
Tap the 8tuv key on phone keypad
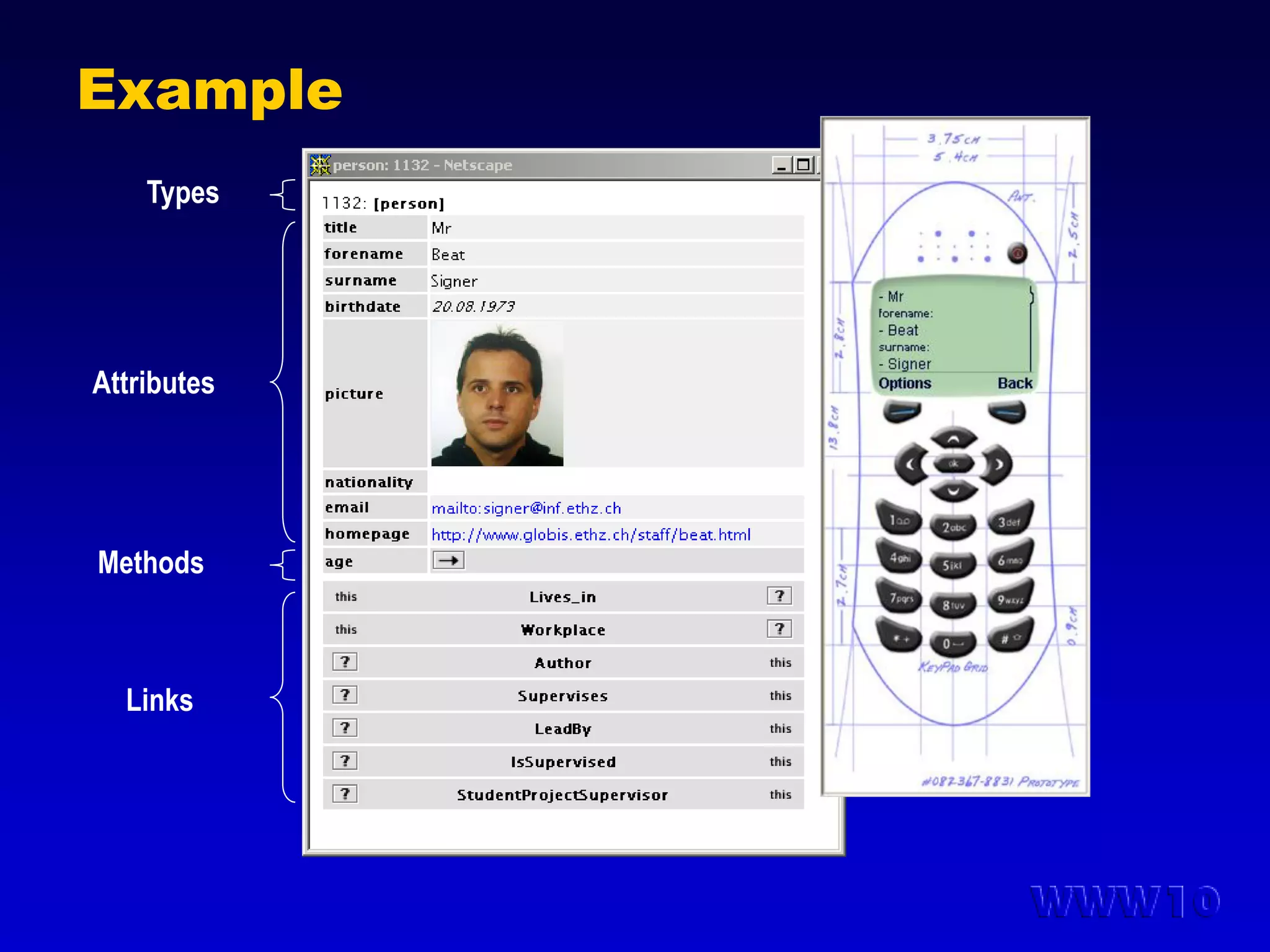point(954,604)
